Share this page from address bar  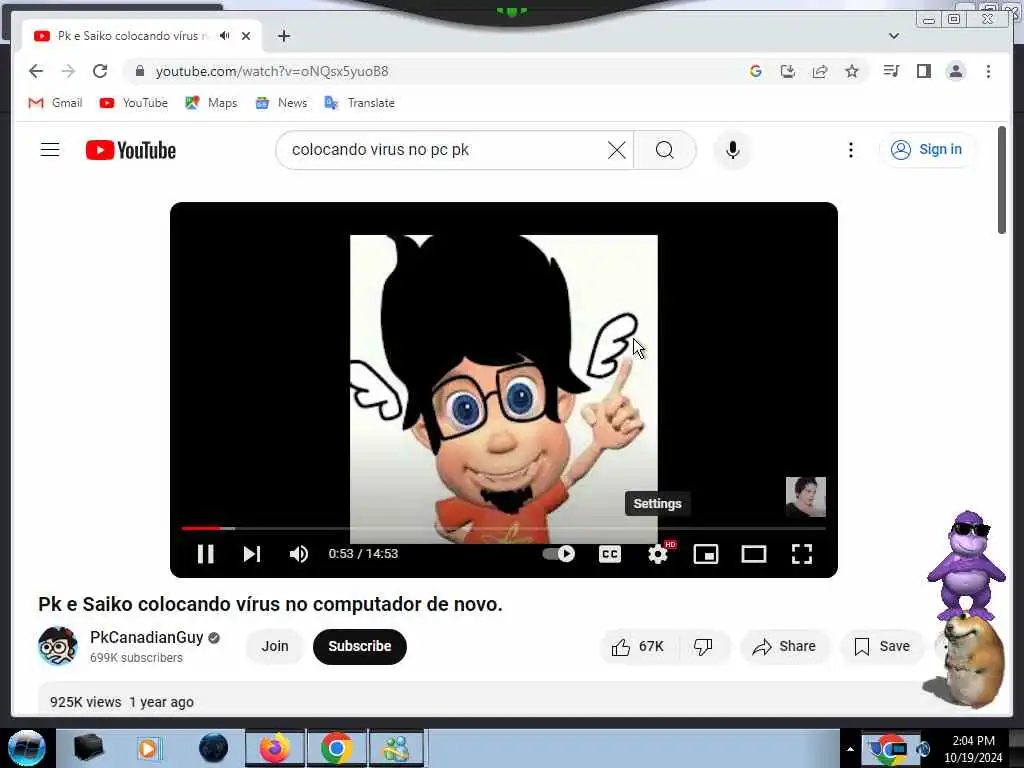[x=820, y=71]
